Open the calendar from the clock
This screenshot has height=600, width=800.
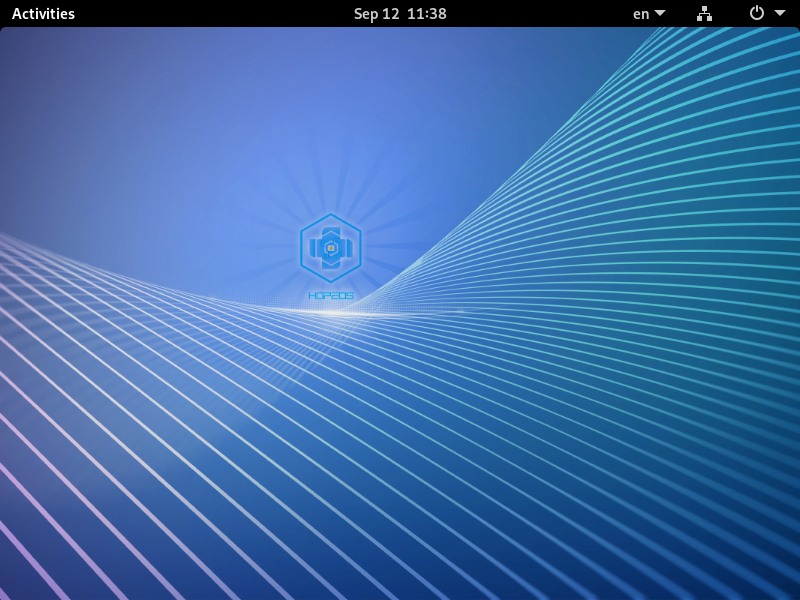[x=400, y=14]
